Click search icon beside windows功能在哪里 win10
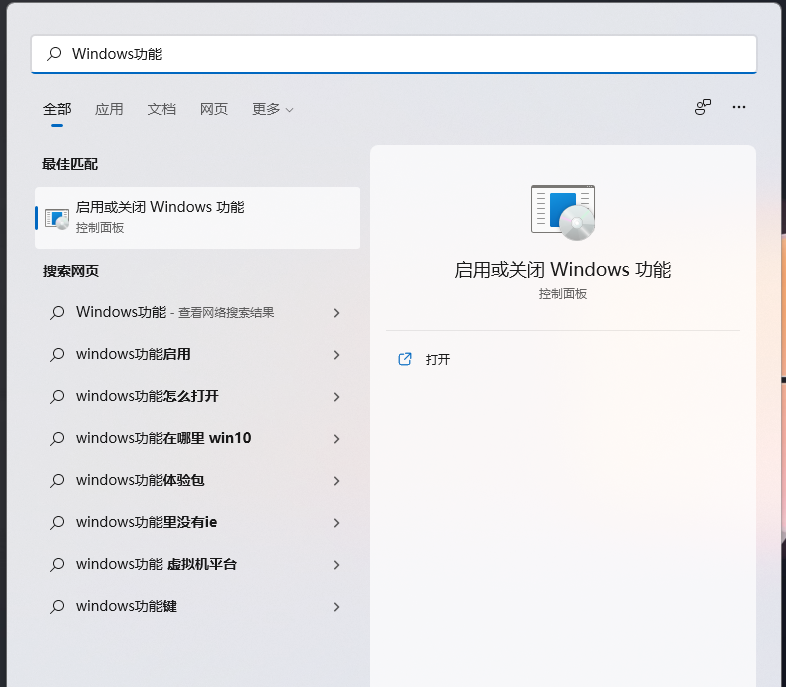The height and width of the screenshot is (687, 786). point(57,439)
